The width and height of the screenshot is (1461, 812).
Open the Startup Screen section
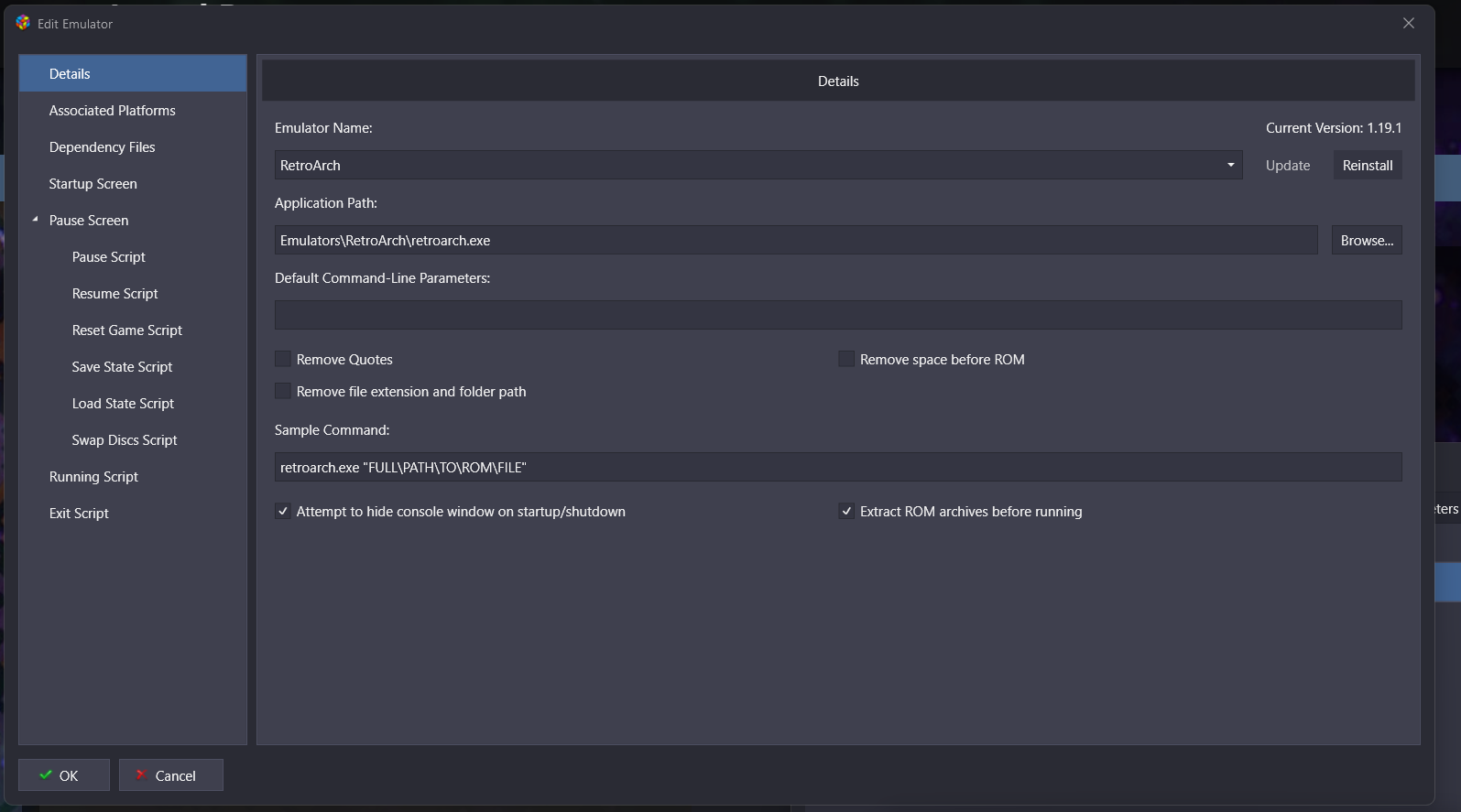[133, 183]
